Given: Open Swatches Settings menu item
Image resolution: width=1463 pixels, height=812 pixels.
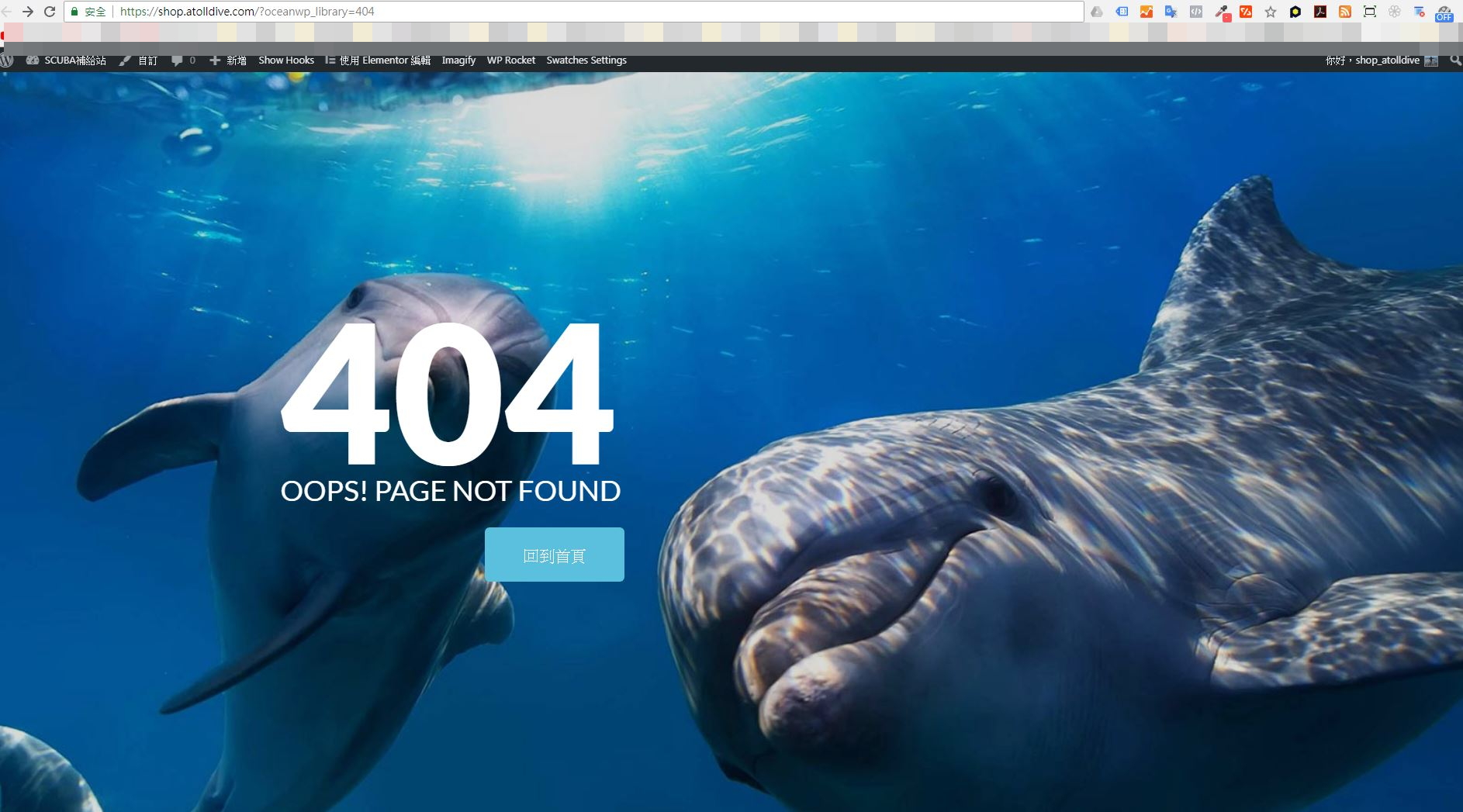Looking at the screenshot, I should point(586,60).
